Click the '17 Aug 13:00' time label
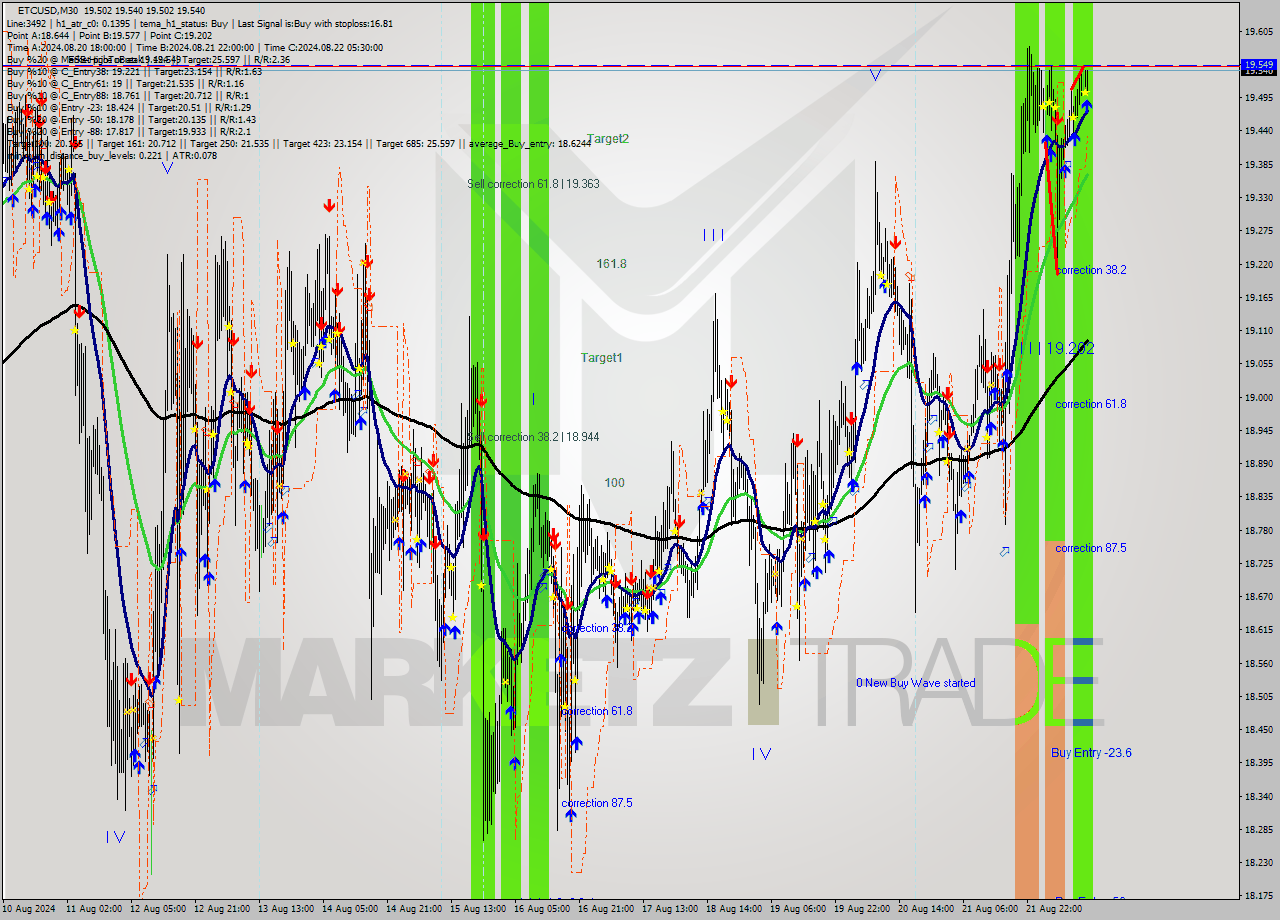 [x=670, y=909]
